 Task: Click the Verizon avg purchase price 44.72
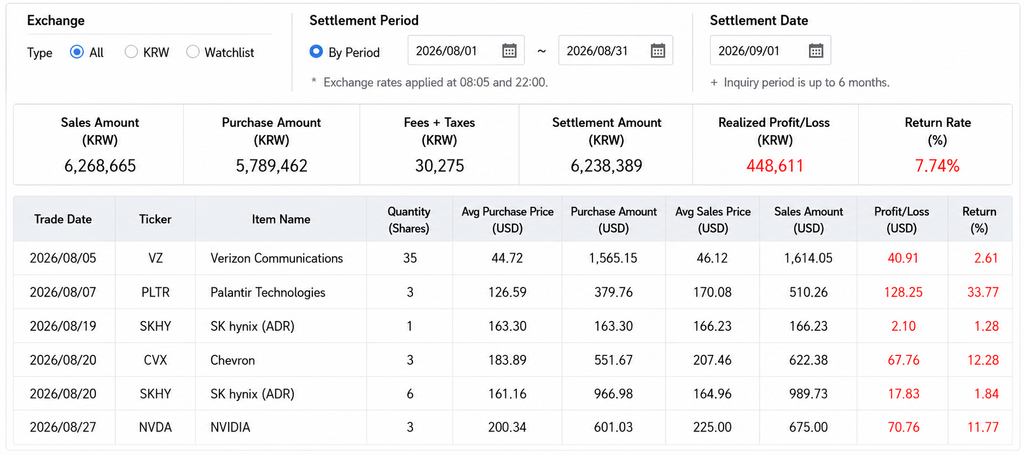tap(507, 258)
